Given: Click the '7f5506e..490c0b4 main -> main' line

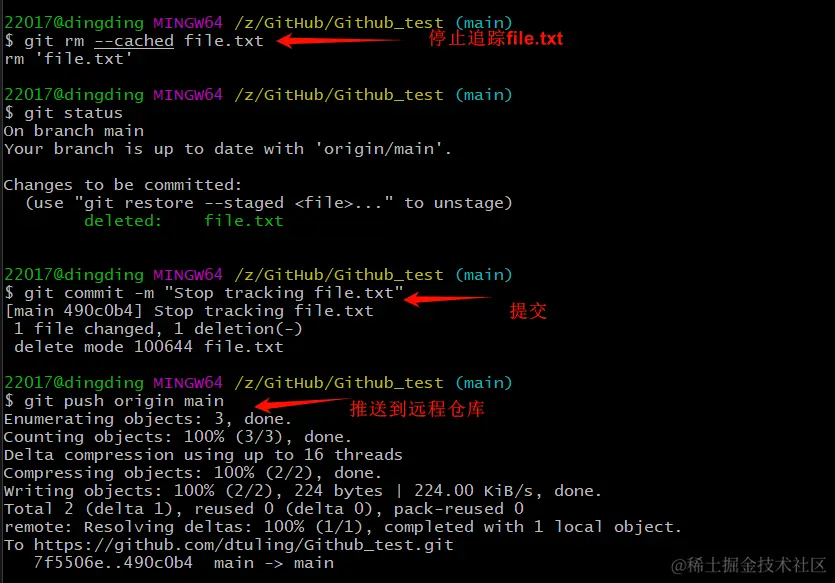Looking at the screenshot, I should click(x=184, y=563).
